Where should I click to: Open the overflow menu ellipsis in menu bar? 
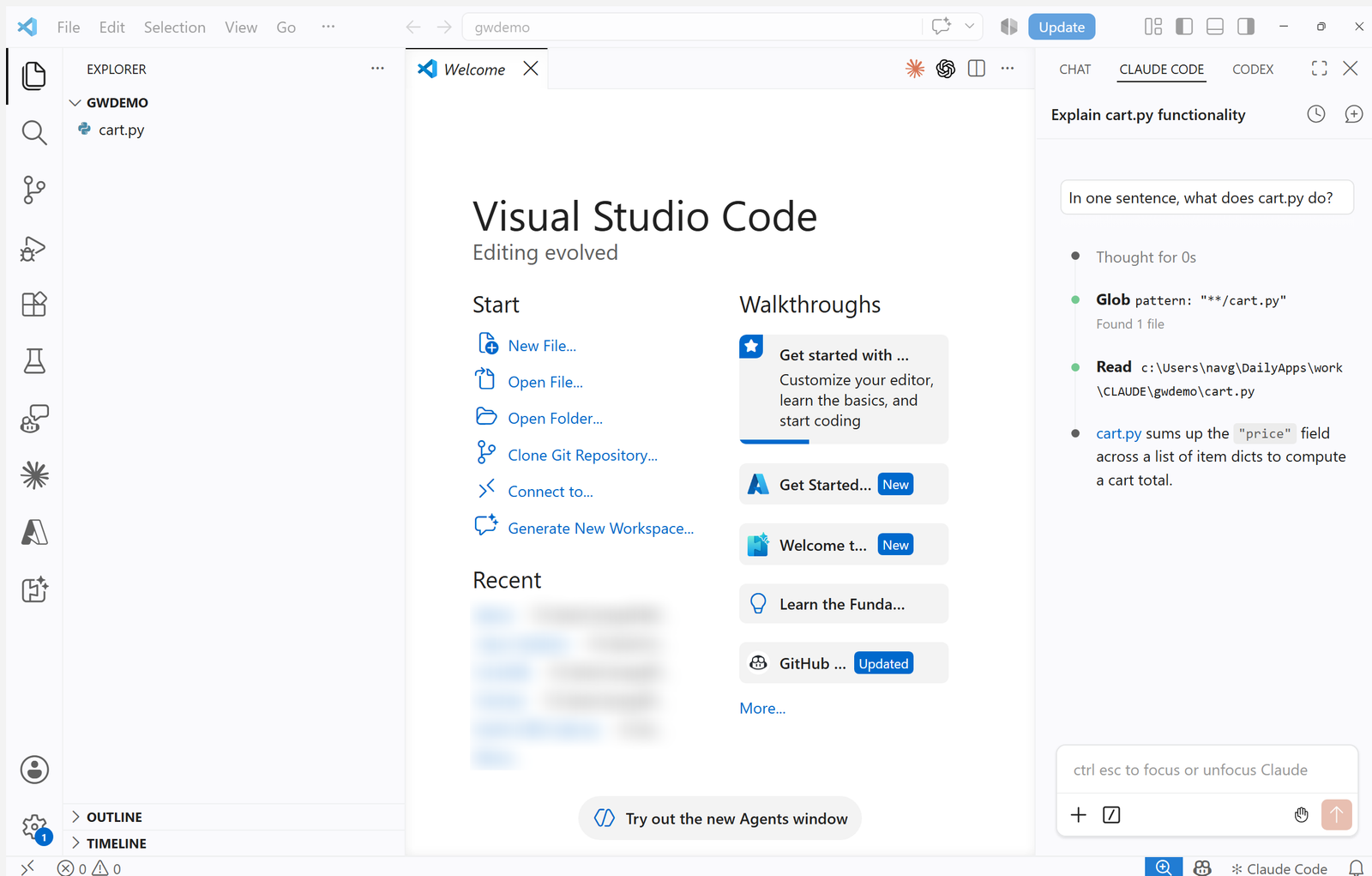328,27
